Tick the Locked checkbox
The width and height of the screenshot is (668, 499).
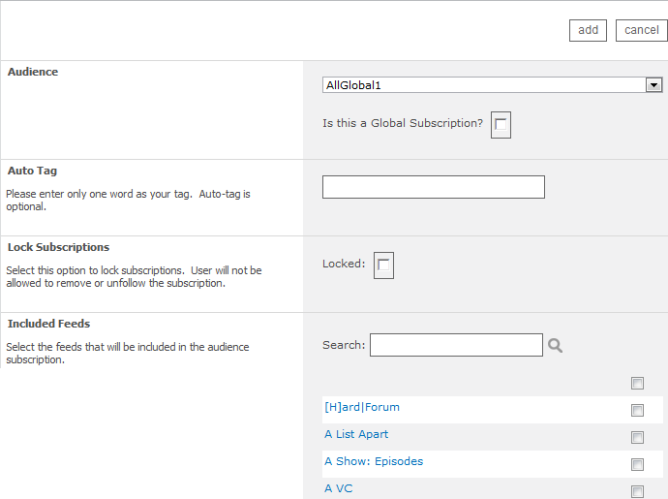[x=383, y=264]
